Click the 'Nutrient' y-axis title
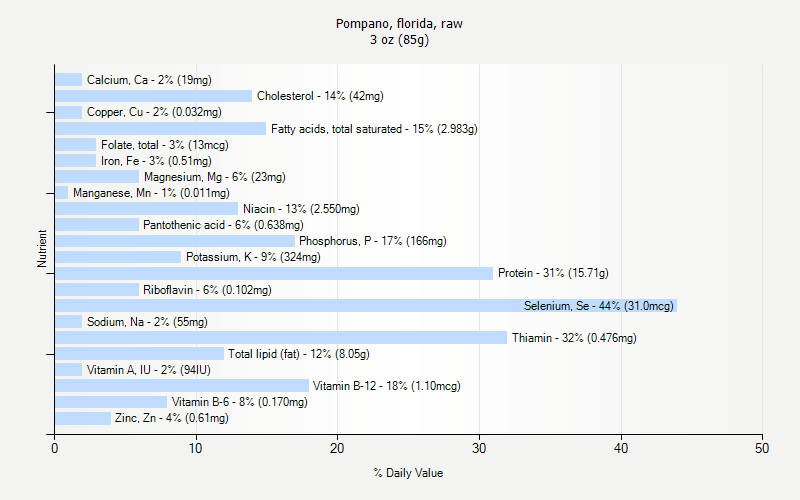 coord(42,248)
